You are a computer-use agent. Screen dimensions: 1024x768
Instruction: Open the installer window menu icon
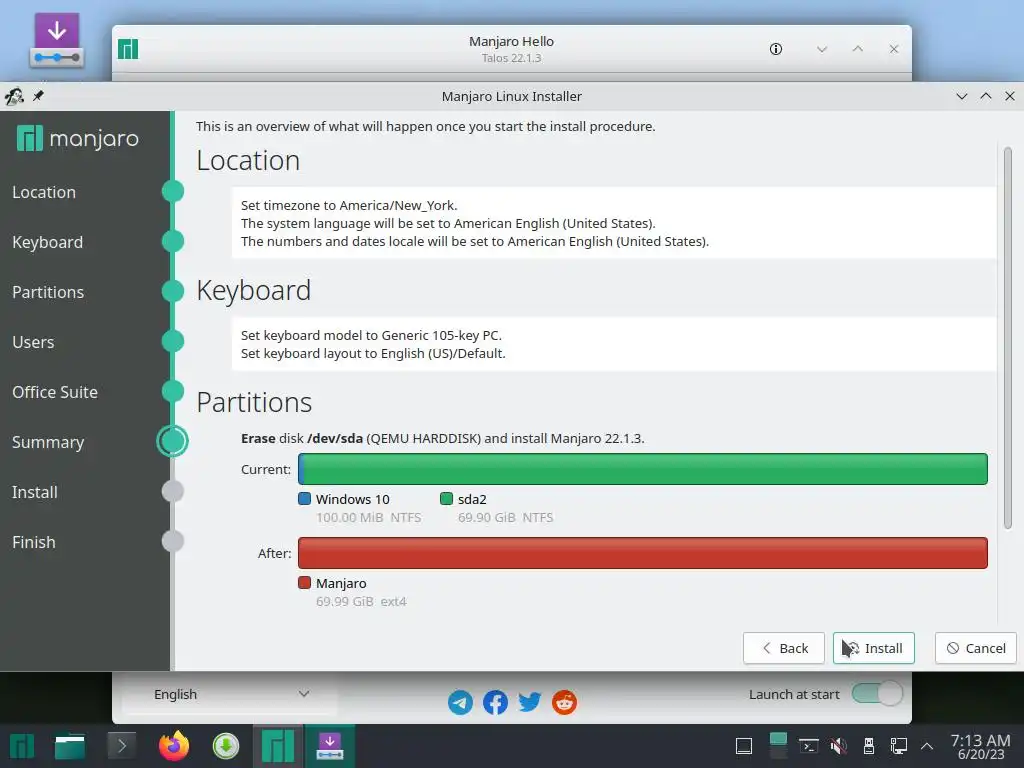click(14, 97)
